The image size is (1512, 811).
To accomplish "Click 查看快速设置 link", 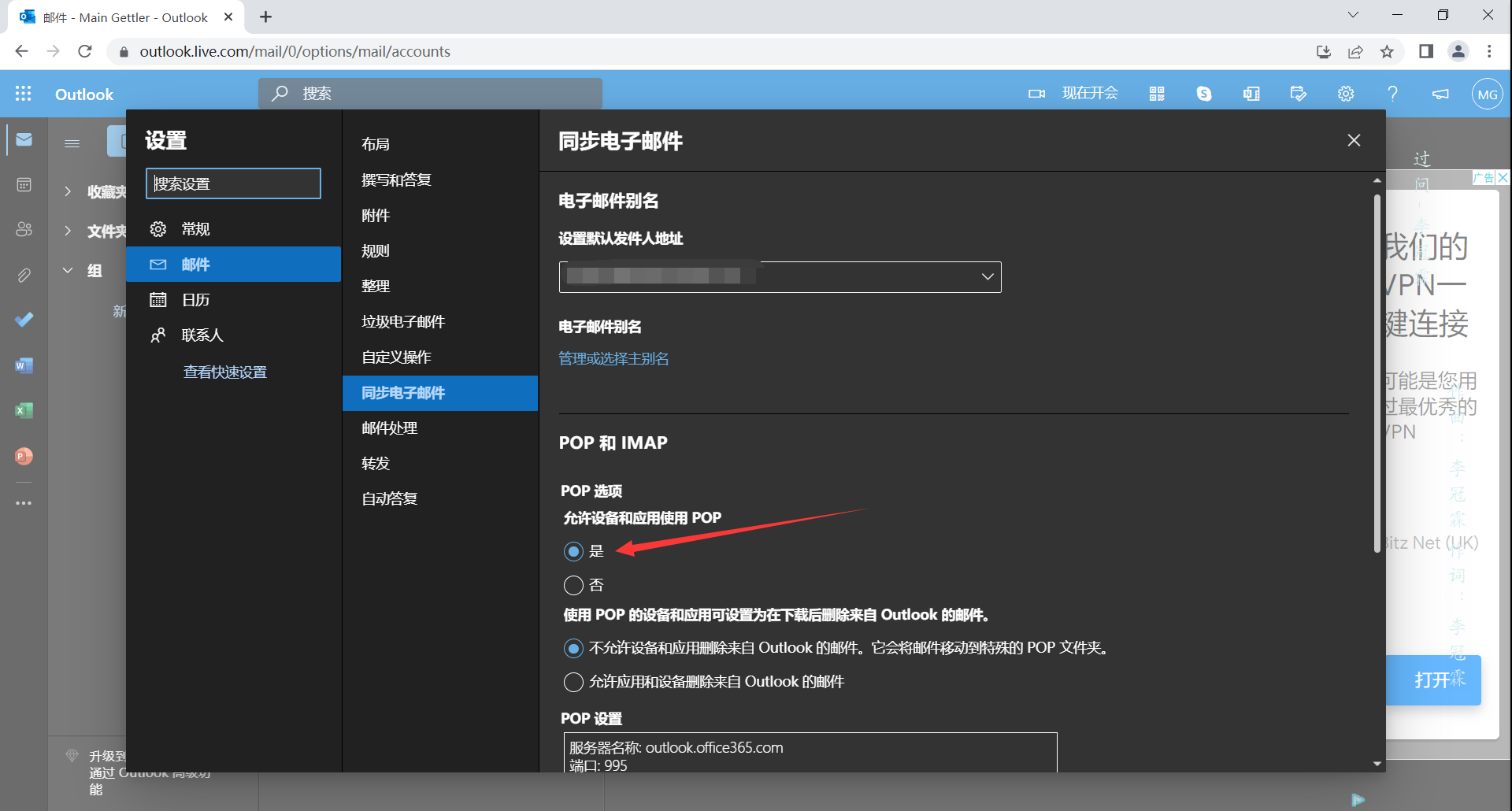I will click(x=225, y=372).
